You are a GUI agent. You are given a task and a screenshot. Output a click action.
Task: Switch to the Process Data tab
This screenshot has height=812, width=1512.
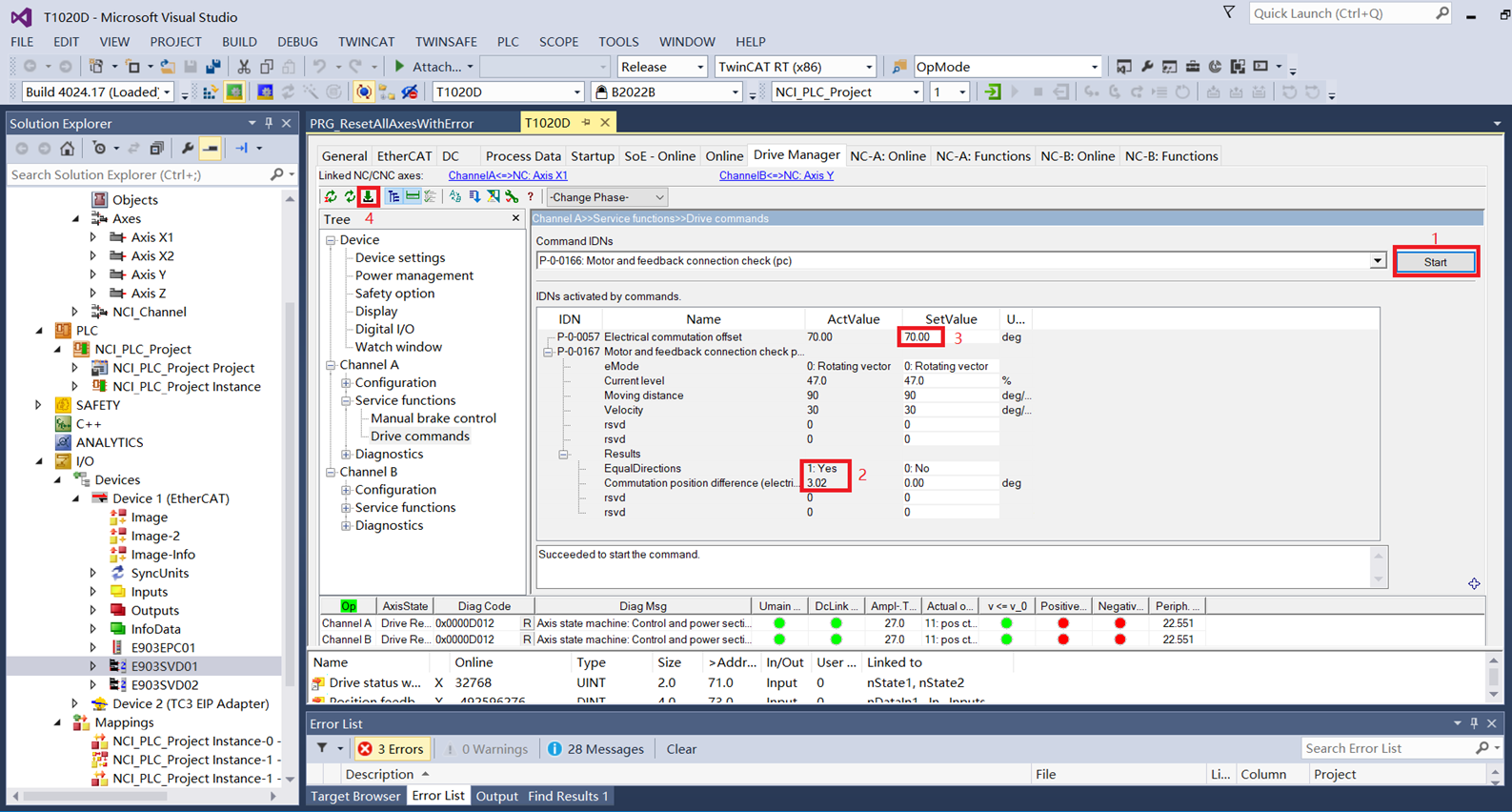523,156
